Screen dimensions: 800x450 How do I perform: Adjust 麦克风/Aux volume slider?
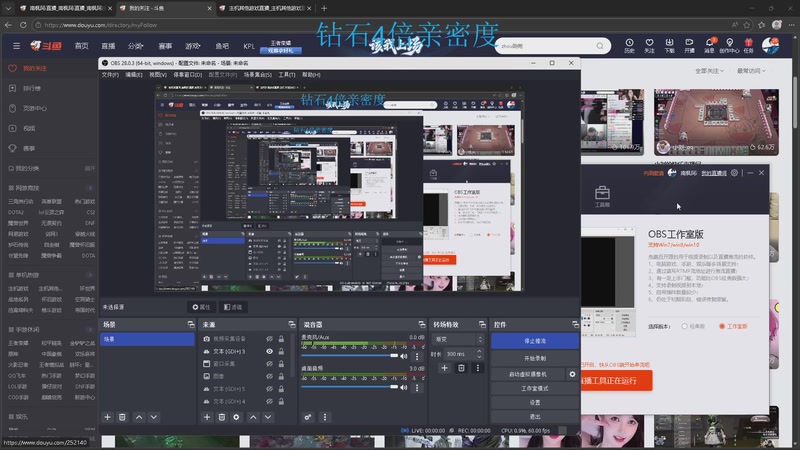349,356
